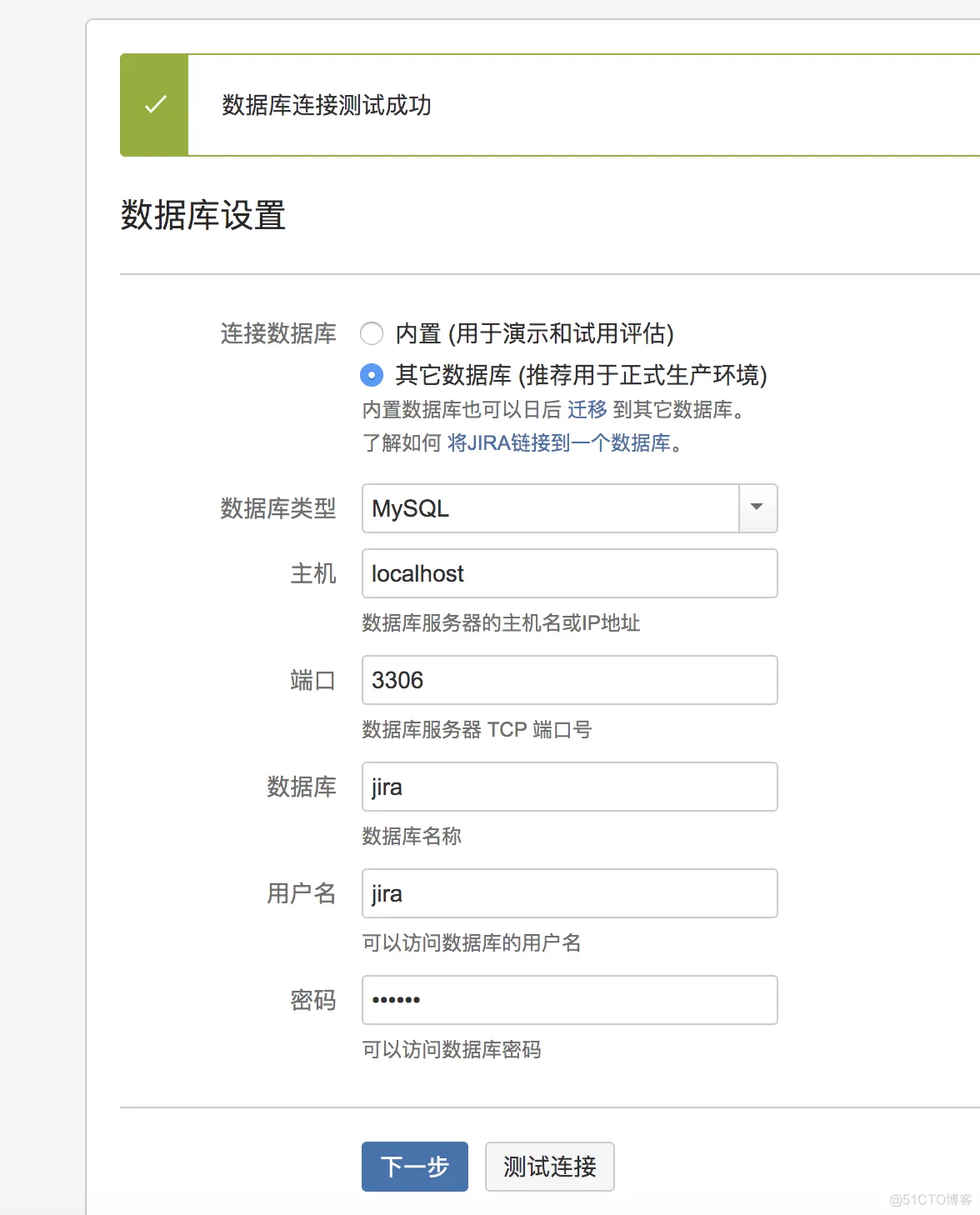Click the 数据库类型 label

(278, 508)
